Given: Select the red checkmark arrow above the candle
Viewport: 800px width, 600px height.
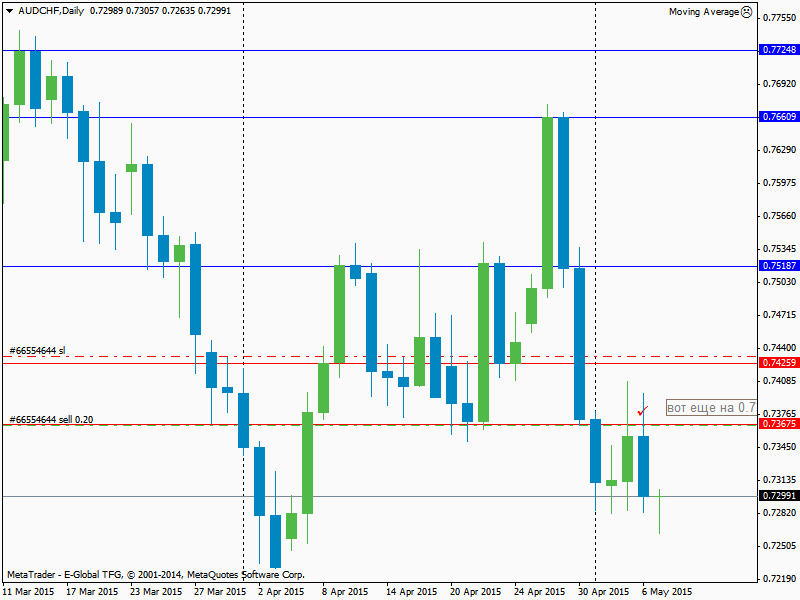Looking at the screenshot, I should coord(642,410).
